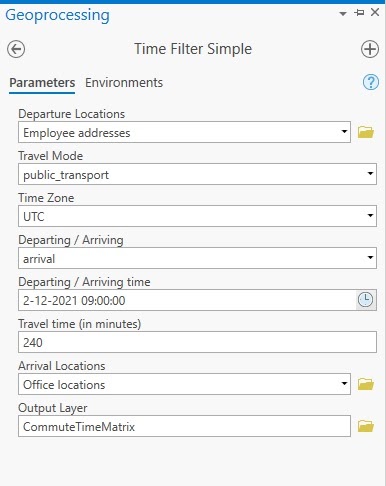The height and width of the screenshot is (486, 386).
Task: Go back using the back arrow
Action: tap(16, 49)
